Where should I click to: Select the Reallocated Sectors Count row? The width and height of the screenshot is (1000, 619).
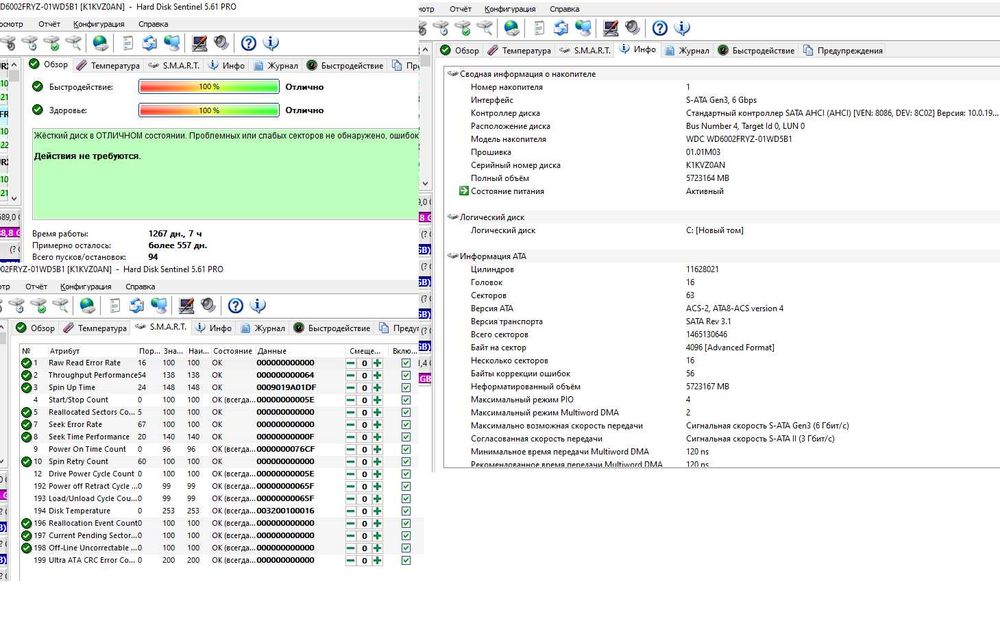click(x=217, y=412)
